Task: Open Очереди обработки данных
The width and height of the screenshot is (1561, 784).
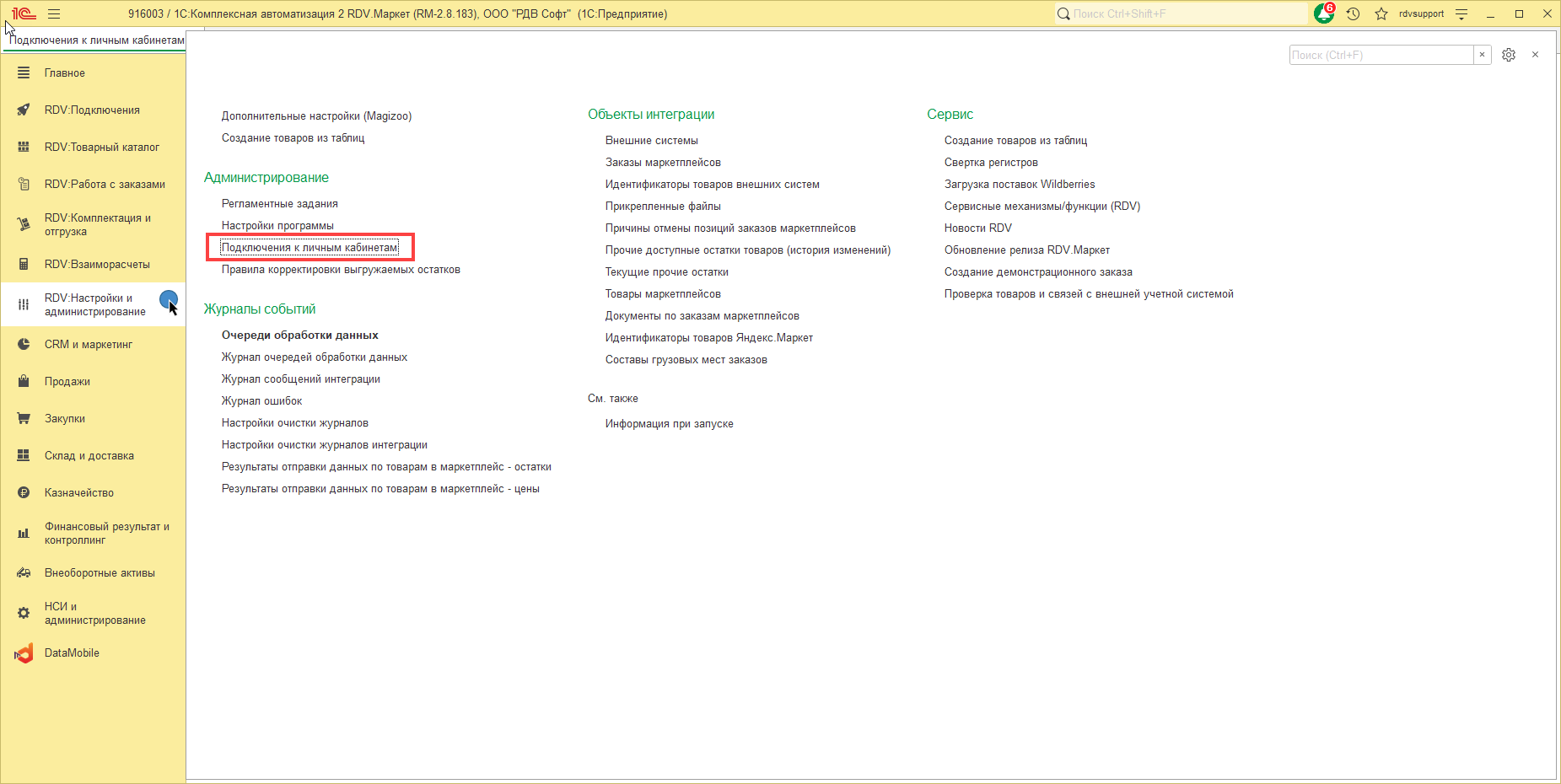Action: pos(300,336)
